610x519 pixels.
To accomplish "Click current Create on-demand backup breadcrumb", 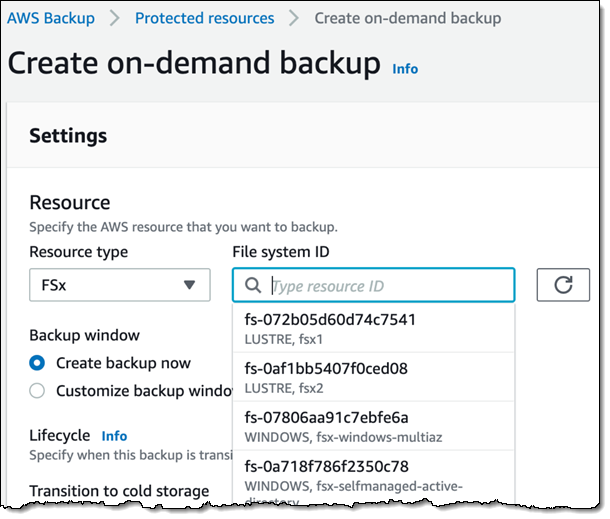I will tap(407, 18).
